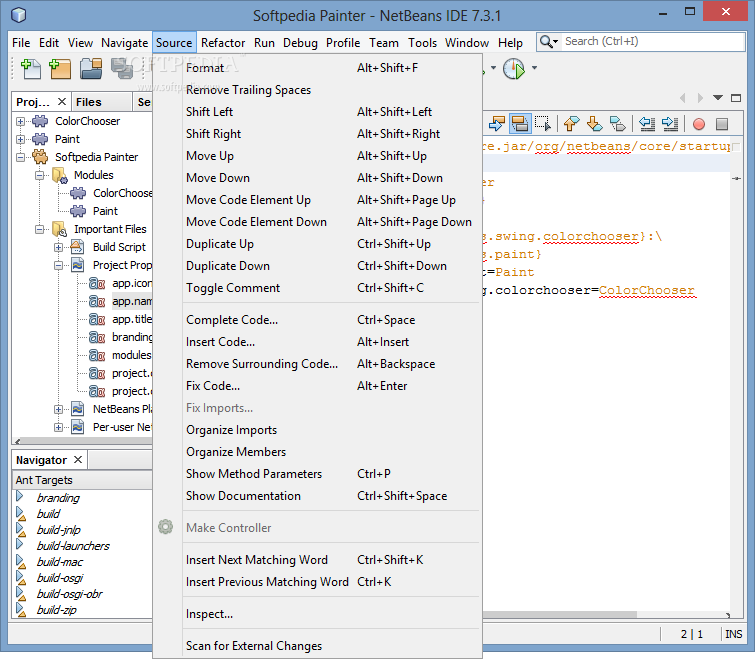Click the search magnifier icon

pyautogui.click(x=547, y=42)
